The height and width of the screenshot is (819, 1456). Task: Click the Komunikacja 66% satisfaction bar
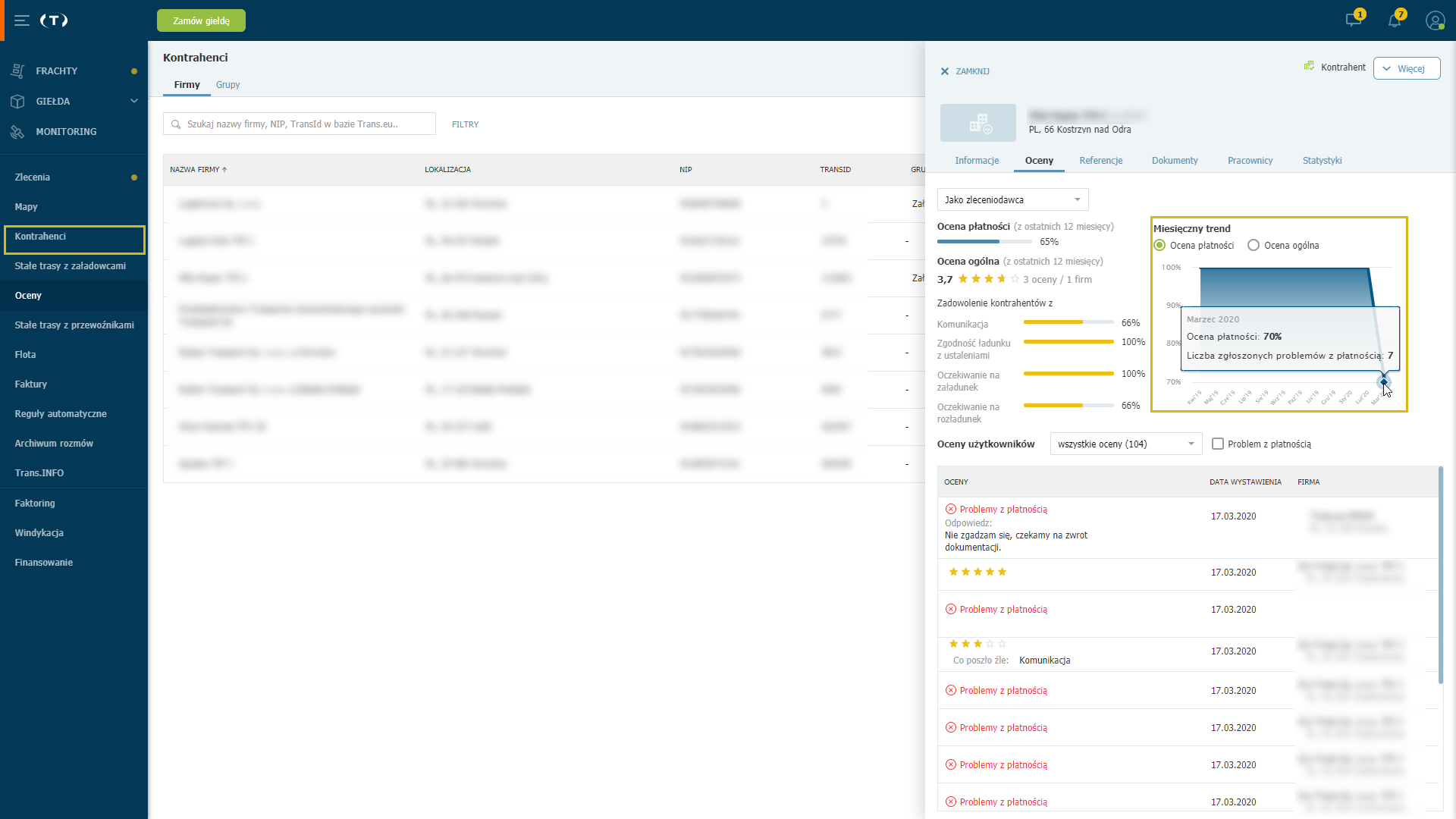tap(1068, 322)
